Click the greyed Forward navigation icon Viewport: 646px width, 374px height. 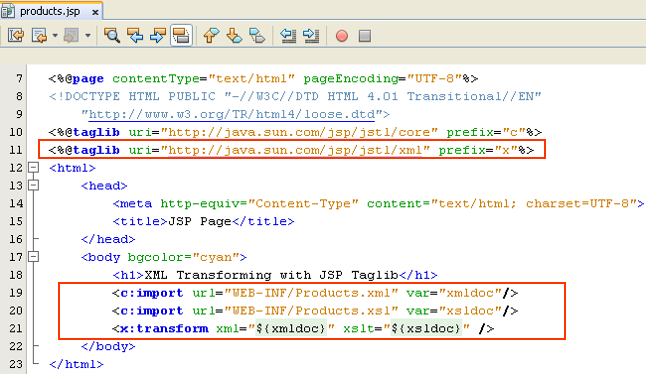[x=71, y=36]
